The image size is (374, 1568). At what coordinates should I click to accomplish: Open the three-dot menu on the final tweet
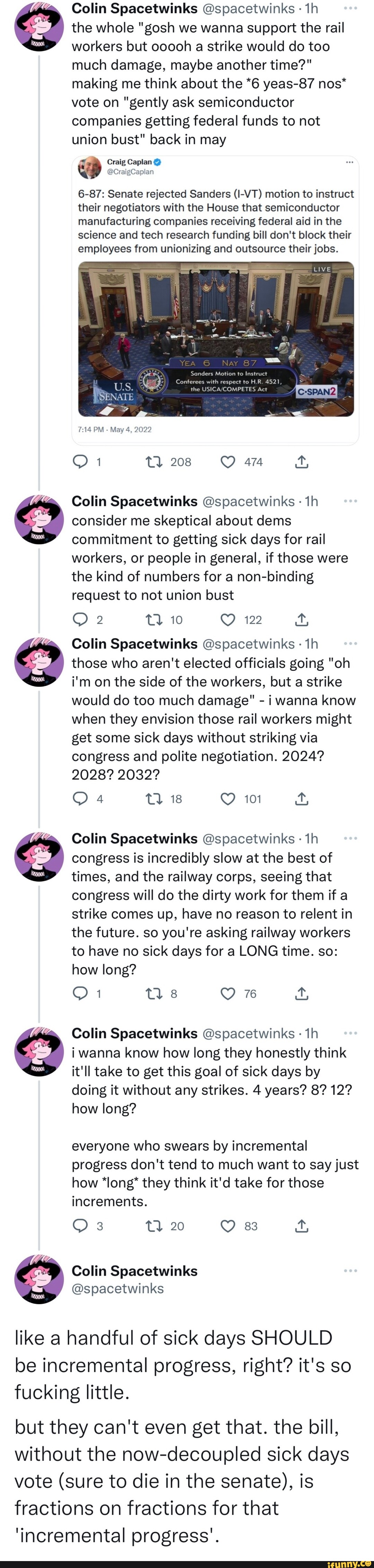click(350, 1271)
